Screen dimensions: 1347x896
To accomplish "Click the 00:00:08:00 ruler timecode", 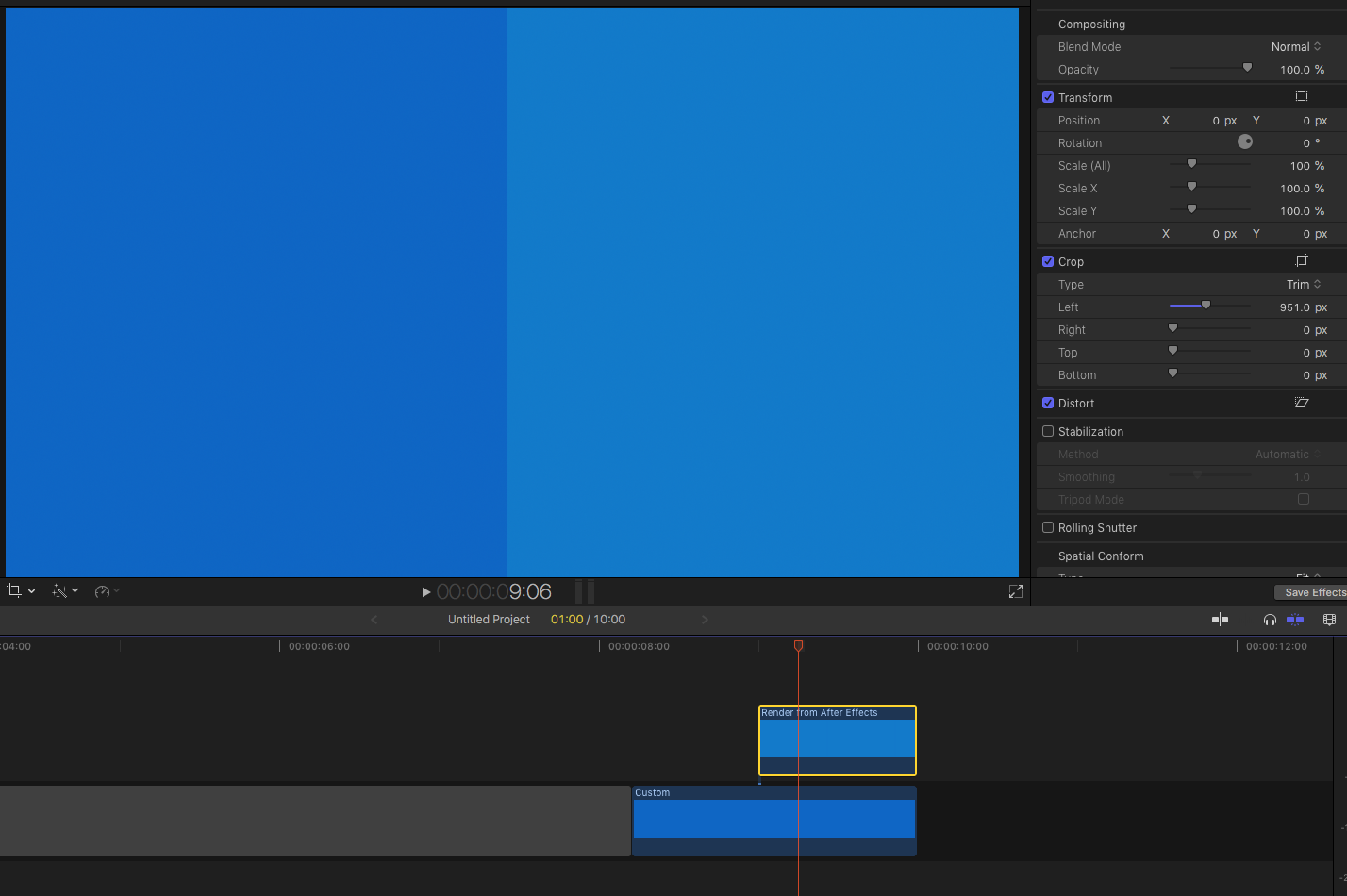I will coord(639,647).
